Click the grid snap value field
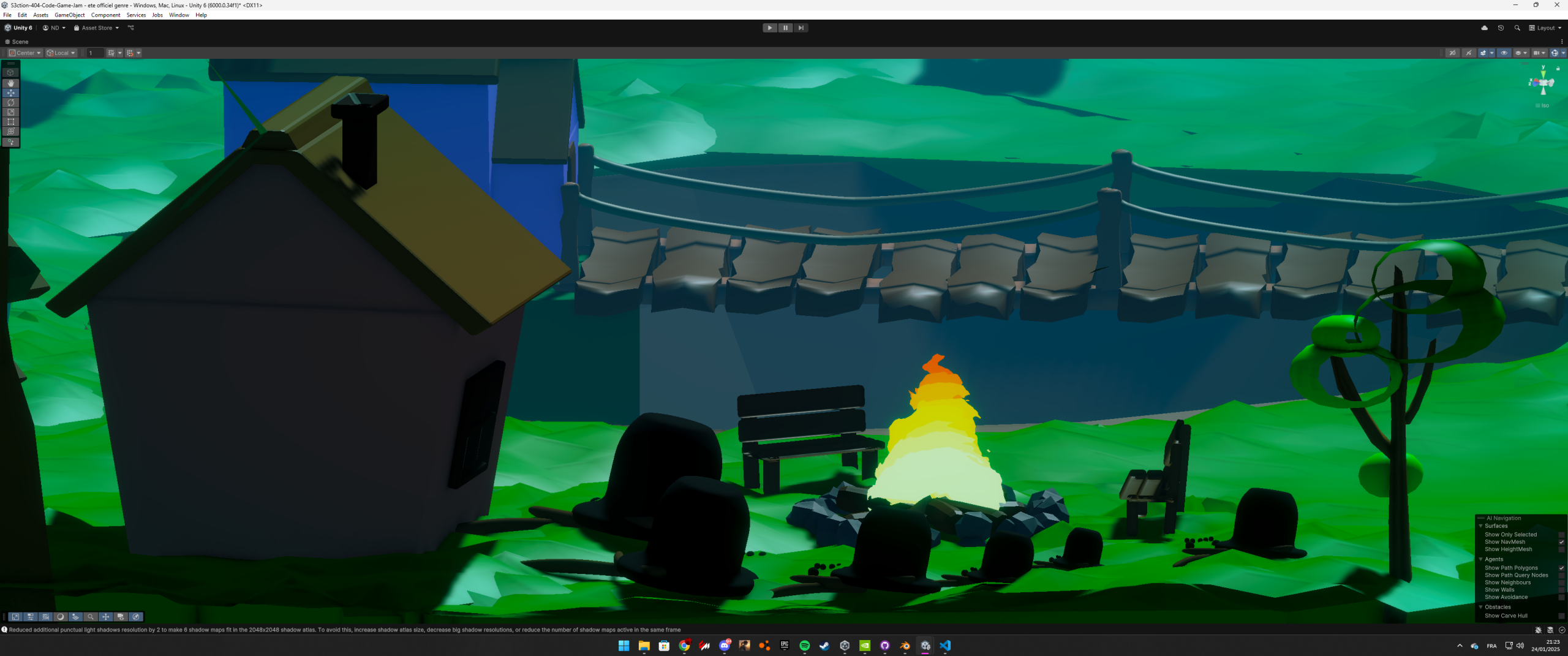 [95, 53]
